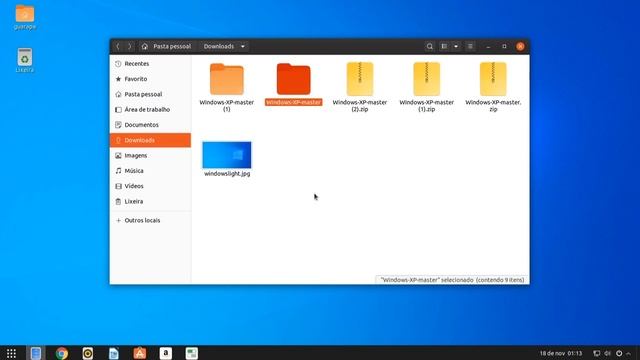The height and width of the screenshot is (360, 640).
Task: Open Favorito in the sidebar
Action: pyautogui.click(x=150, y=79)
